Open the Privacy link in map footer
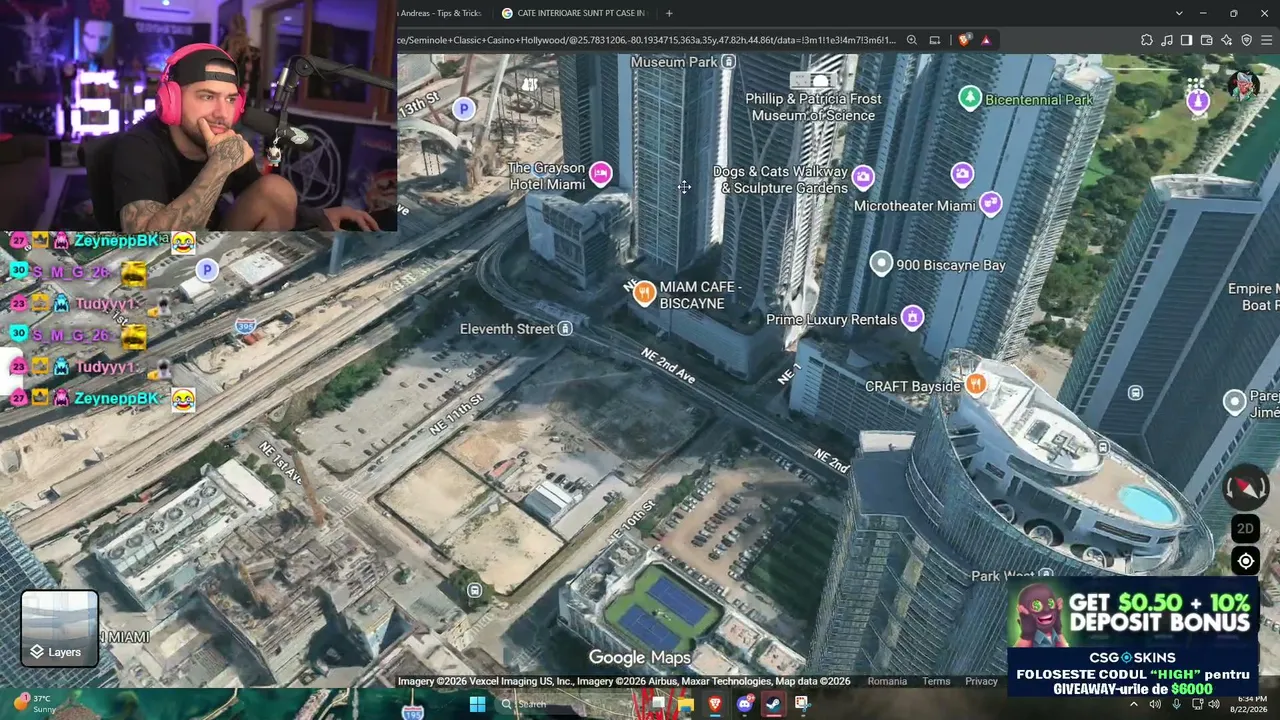The width and height of the screenshot is (1280, 720). 981,681
